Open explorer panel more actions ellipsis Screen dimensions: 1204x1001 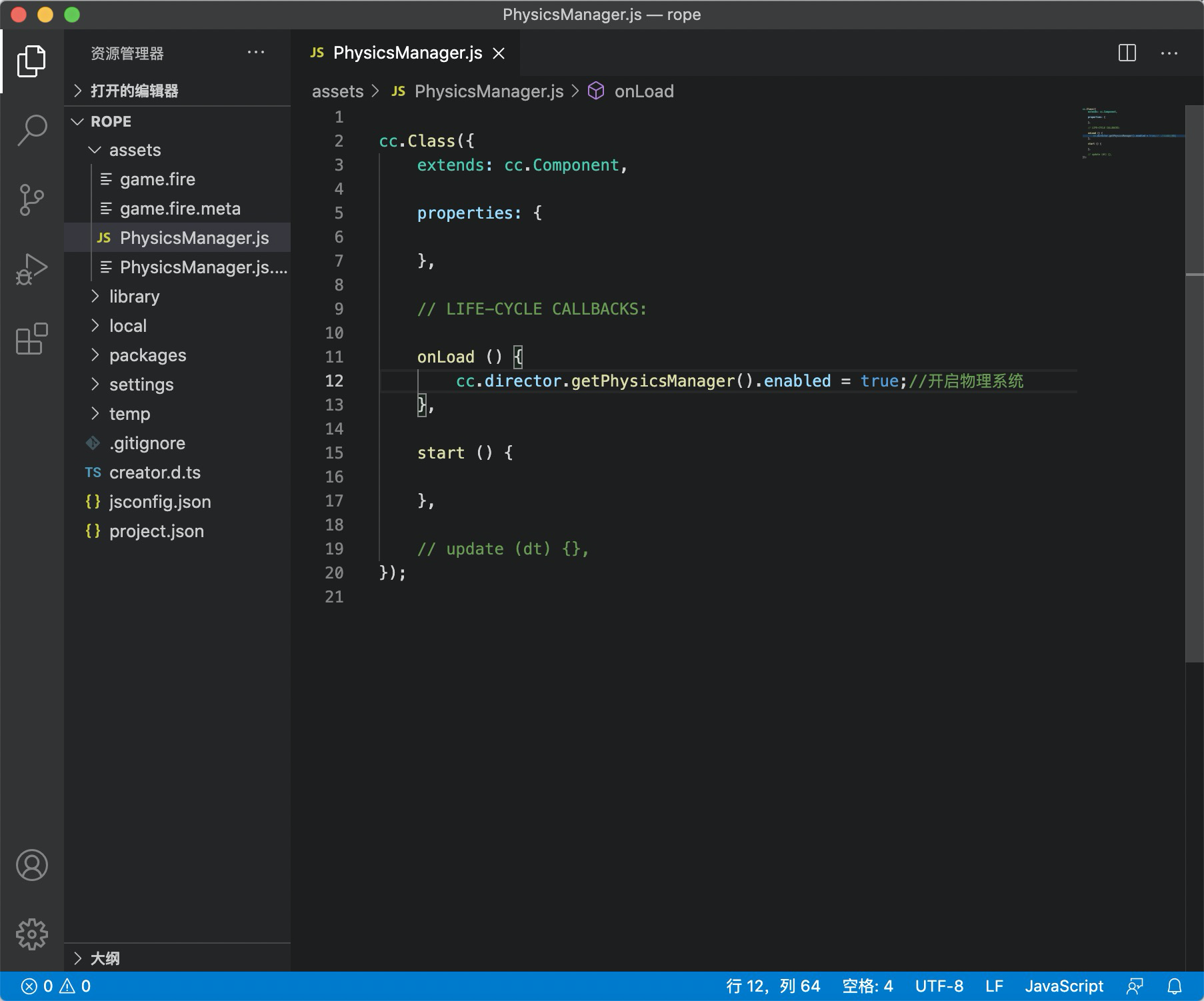[x=256, y=52]
